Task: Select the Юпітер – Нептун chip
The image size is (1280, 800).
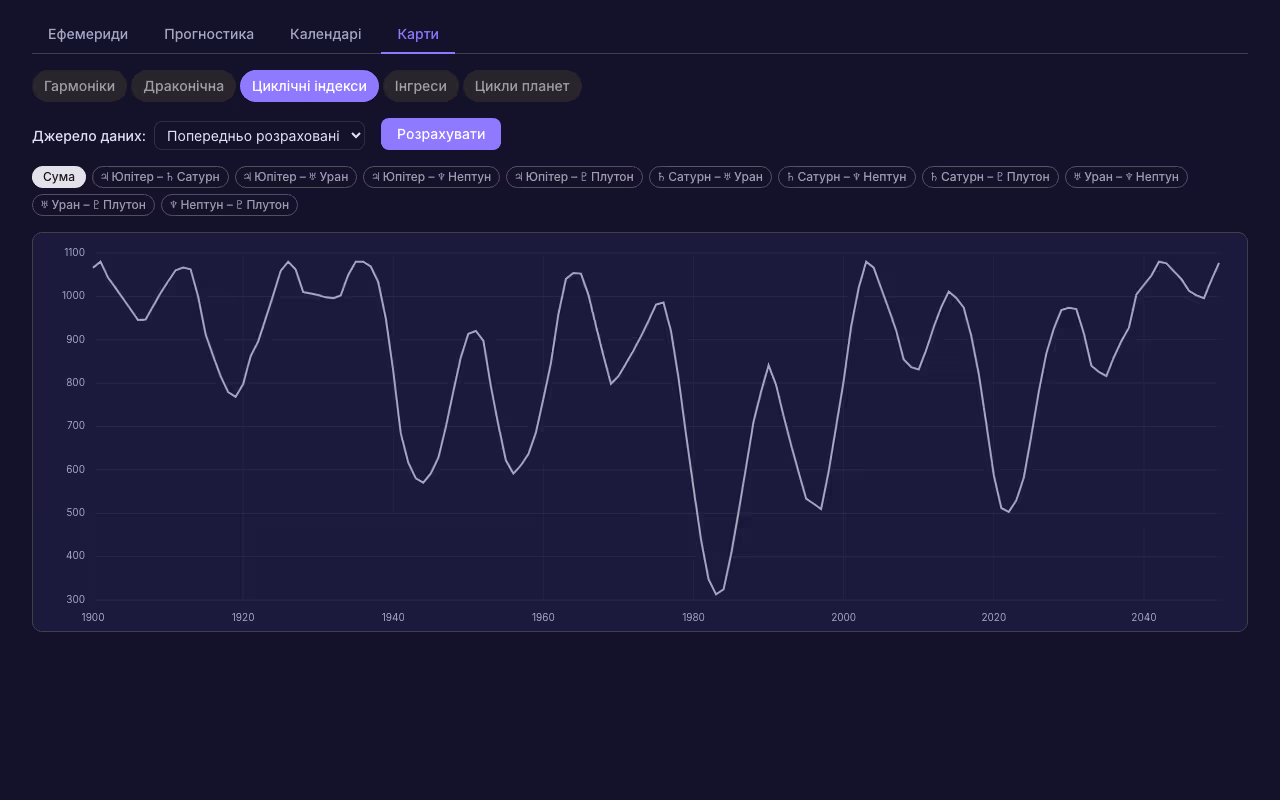Action: coord(431,177)
